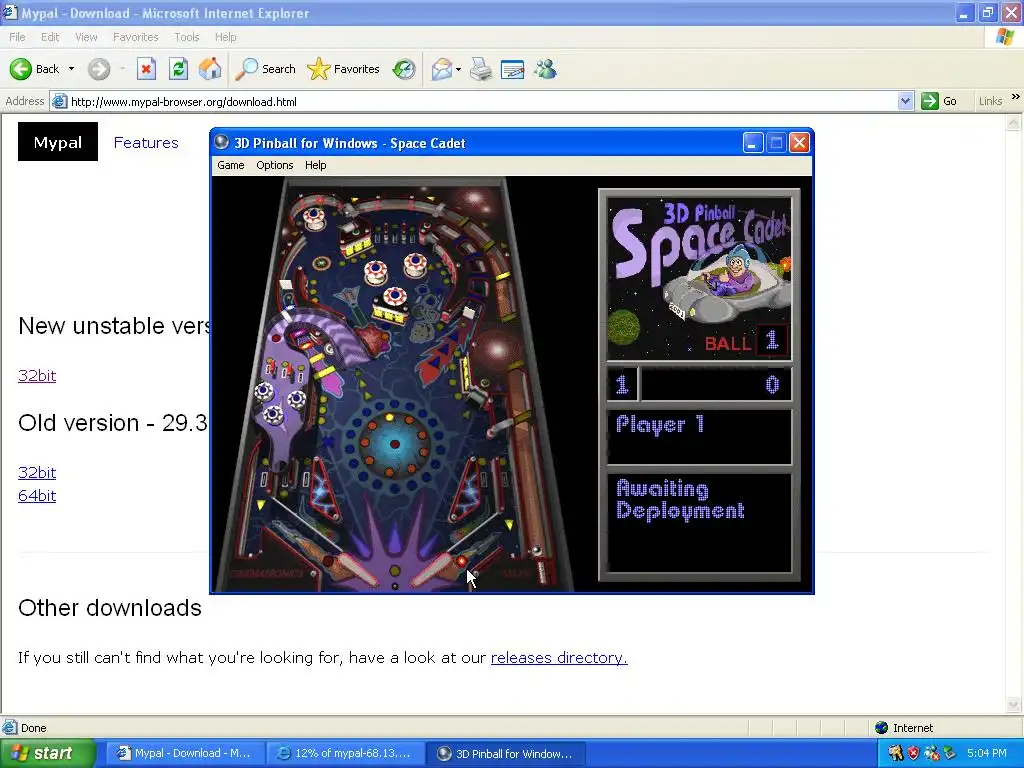The width and height of the screenshot is (1024, 768).
Task: Open the View menu in Internet Explorer
Action: [86, 37]
